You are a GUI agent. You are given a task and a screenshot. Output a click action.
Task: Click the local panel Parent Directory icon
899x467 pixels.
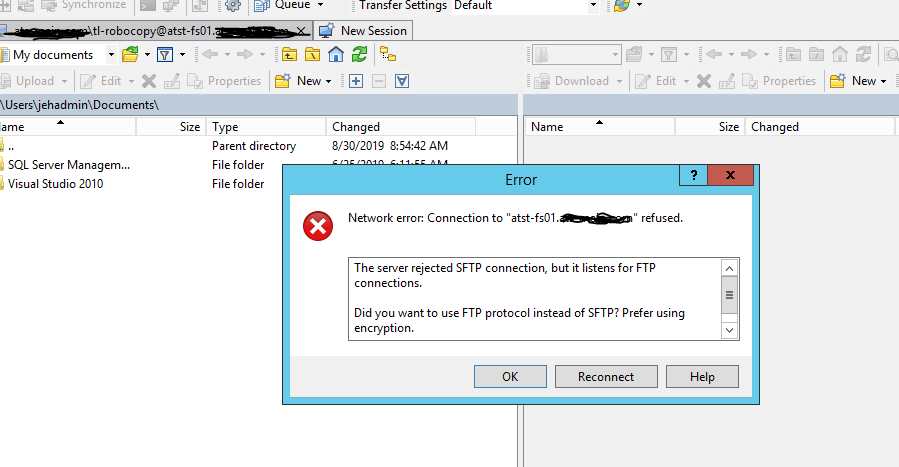pyautogui.click(x=289, y=55)
